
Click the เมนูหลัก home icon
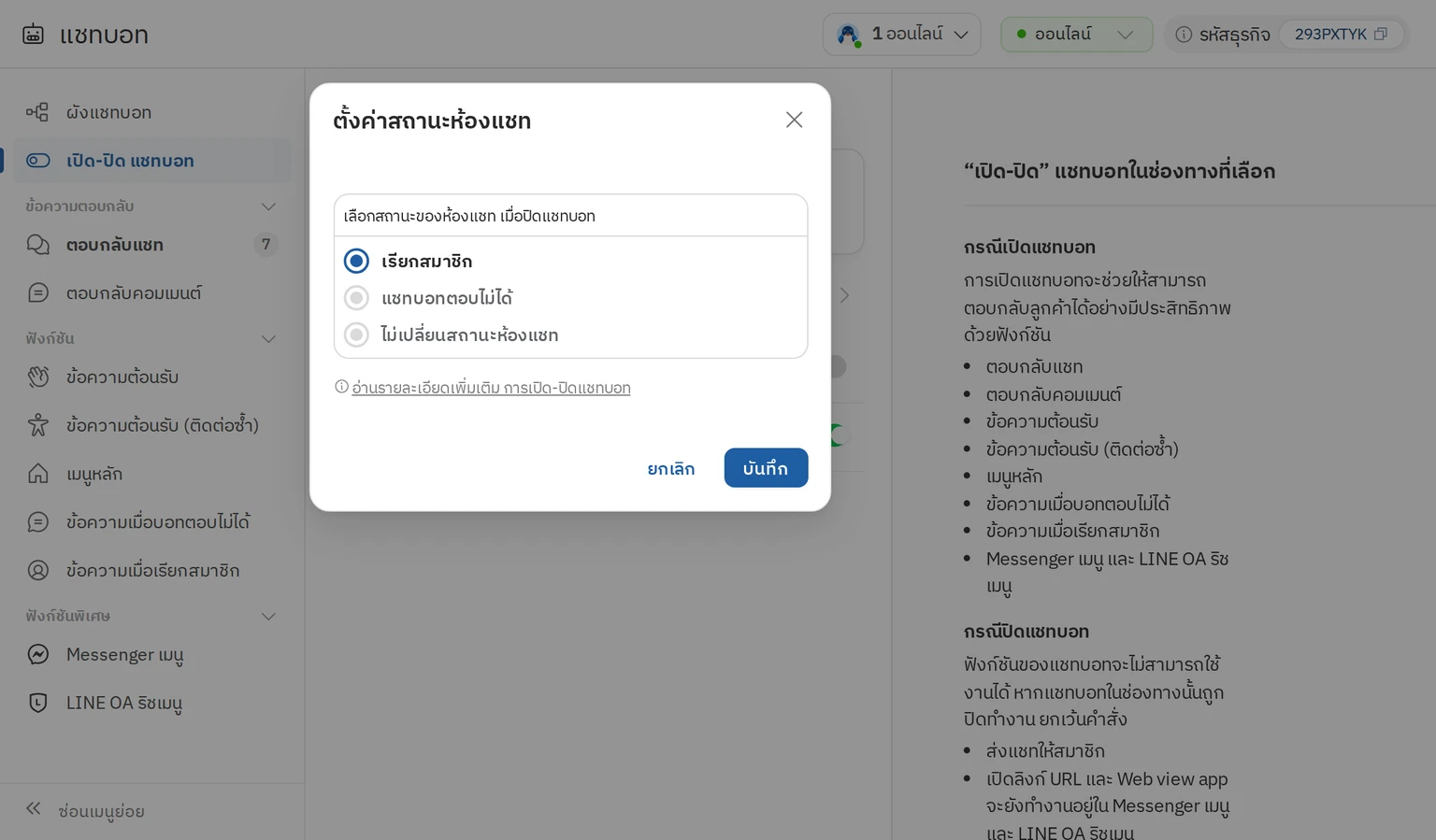tap(37, 474)
